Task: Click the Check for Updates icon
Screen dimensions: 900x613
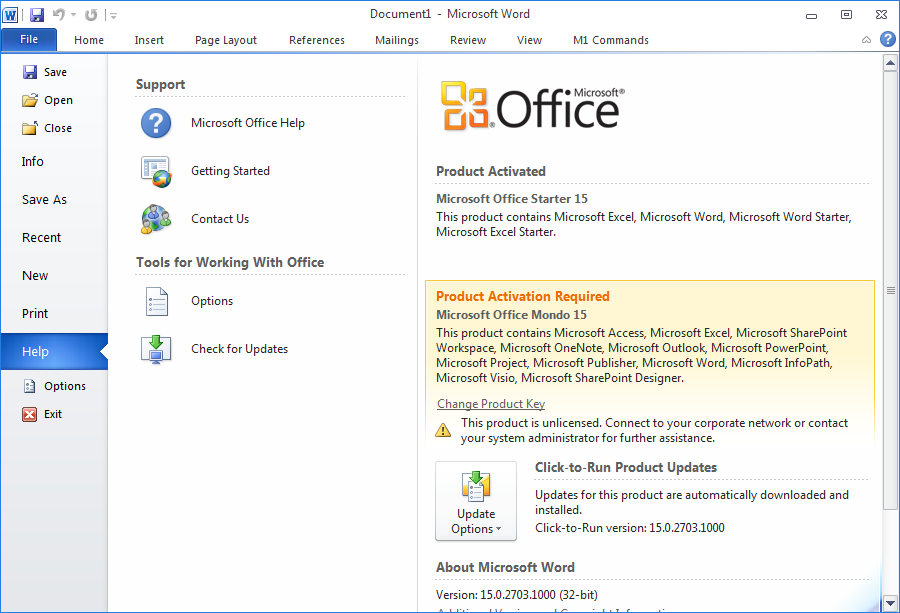Action: [x=156, y=349]
